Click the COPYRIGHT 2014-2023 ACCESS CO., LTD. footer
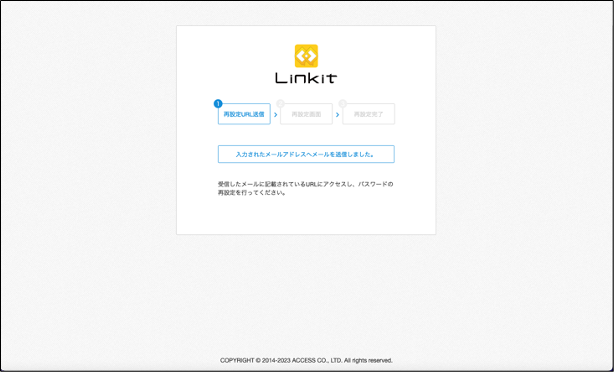Screen dimensions: 614x372 (x=306, y=360)
